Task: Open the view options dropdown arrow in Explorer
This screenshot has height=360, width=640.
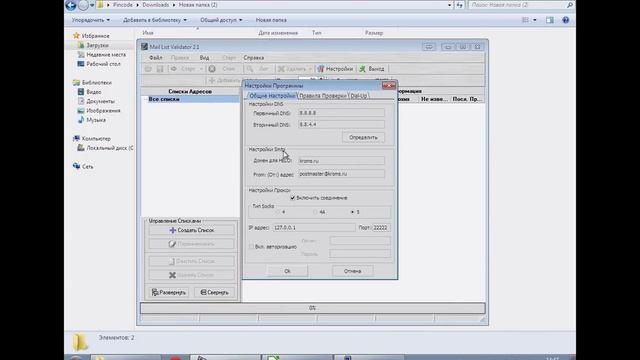Action: tap(535, 20)
